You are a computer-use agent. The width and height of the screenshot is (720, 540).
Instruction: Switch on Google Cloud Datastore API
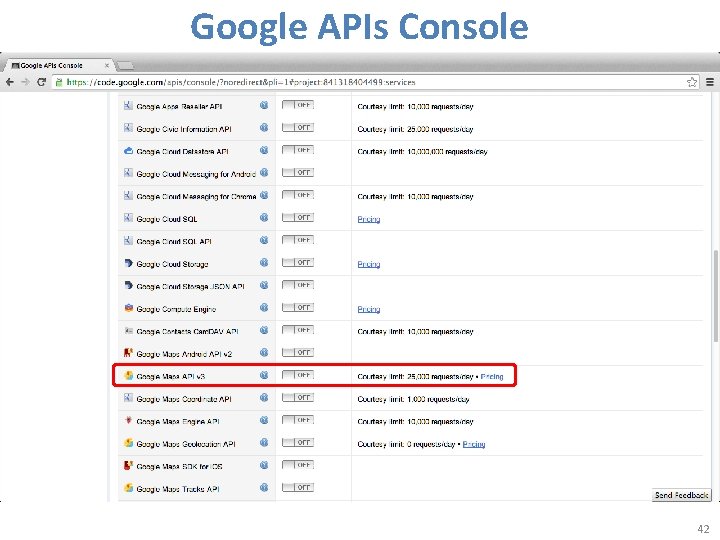click(x=298, y=150)
